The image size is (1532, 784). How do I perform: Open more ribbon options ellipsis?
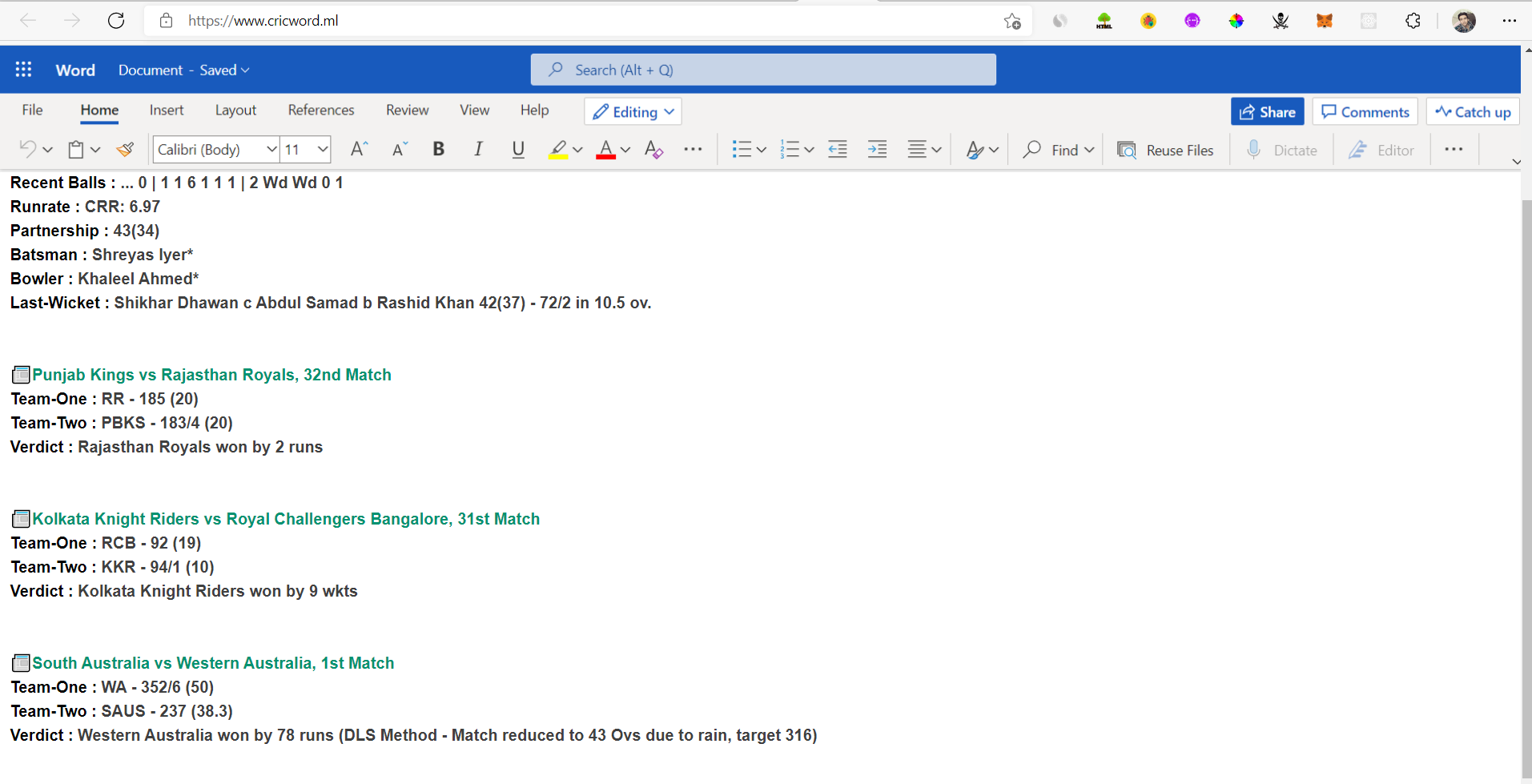click(x=1454, y=149)
